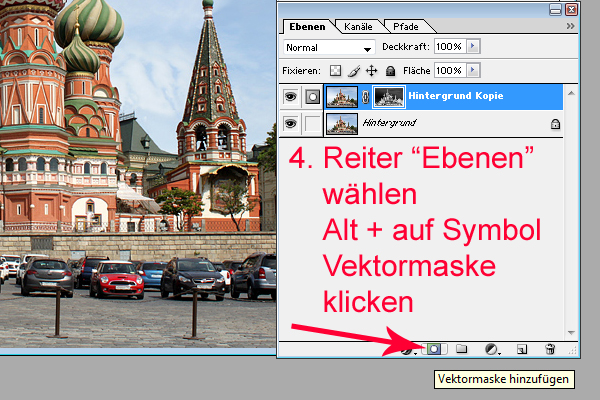This screenshot has height=400, width=600.
Task: Click the Deckkraft 100% input field
Action: (450, 46)
